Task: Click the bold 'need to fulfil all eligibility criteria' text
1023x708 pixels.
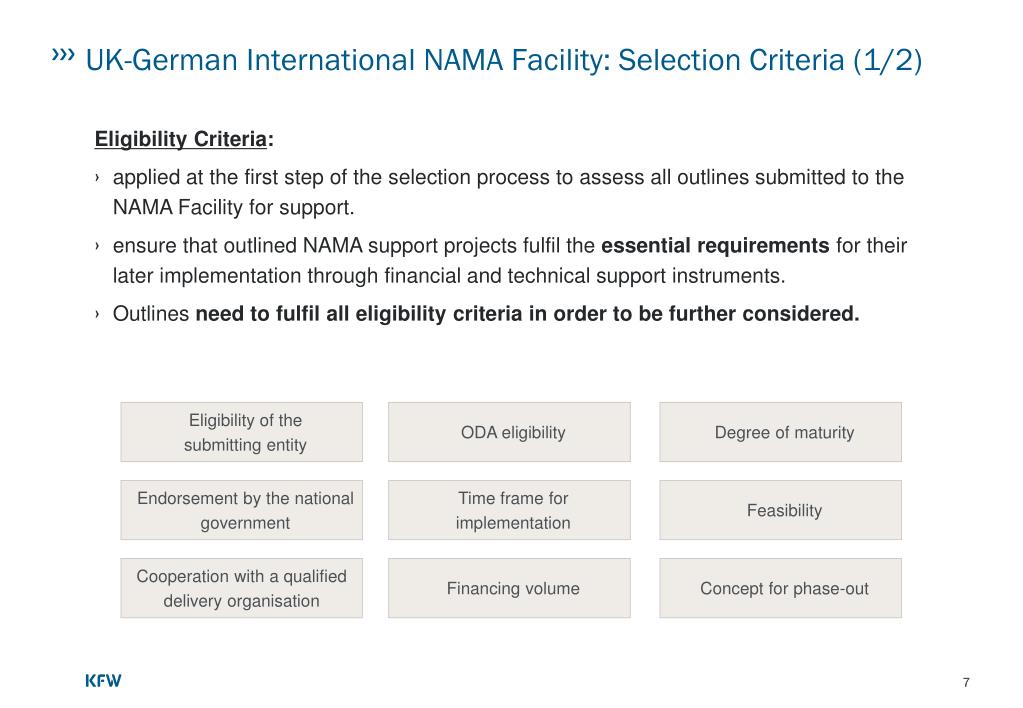Action: pos(359,314)
